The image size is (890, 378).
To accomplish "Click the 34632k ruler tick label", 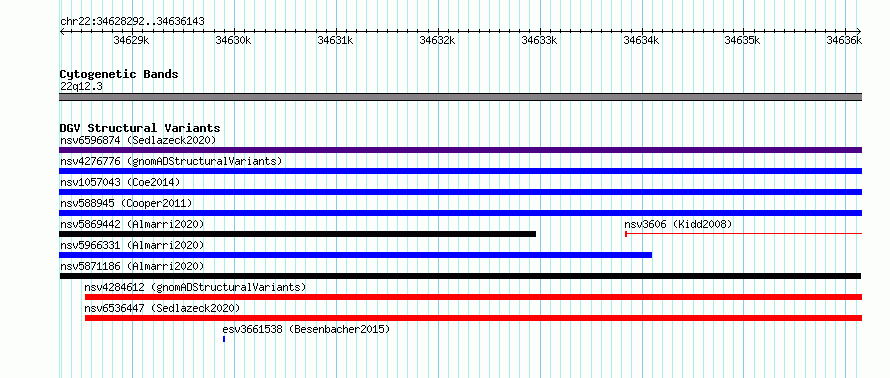I will [x=437, y=40].
